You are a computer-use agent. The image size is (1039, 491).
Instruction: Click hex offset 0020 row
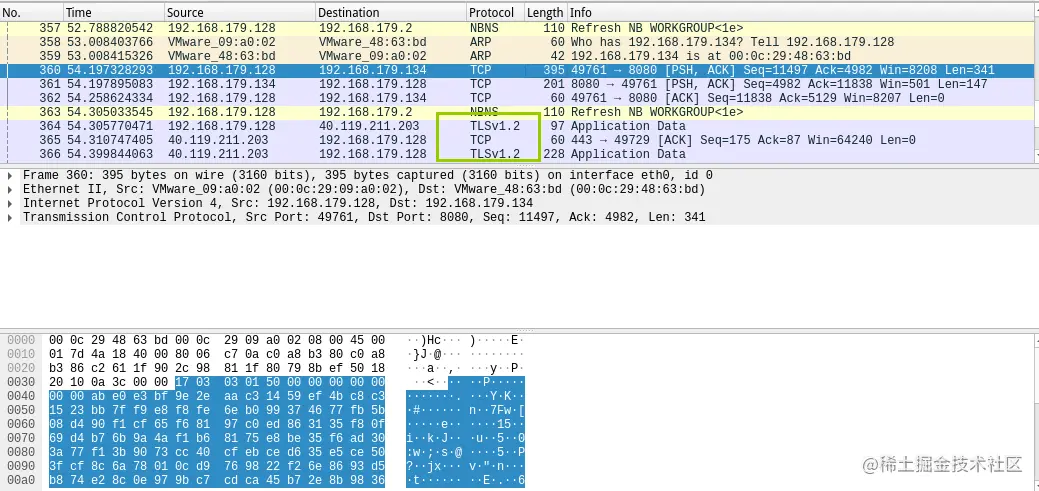pyautogui.click(x=20, y=368)
